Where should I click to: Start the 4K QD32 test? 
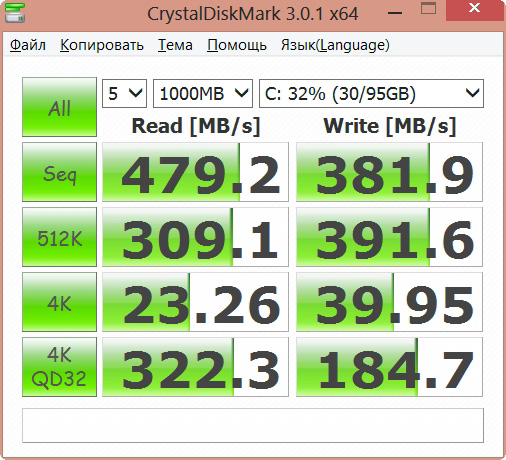pos(59,367)
